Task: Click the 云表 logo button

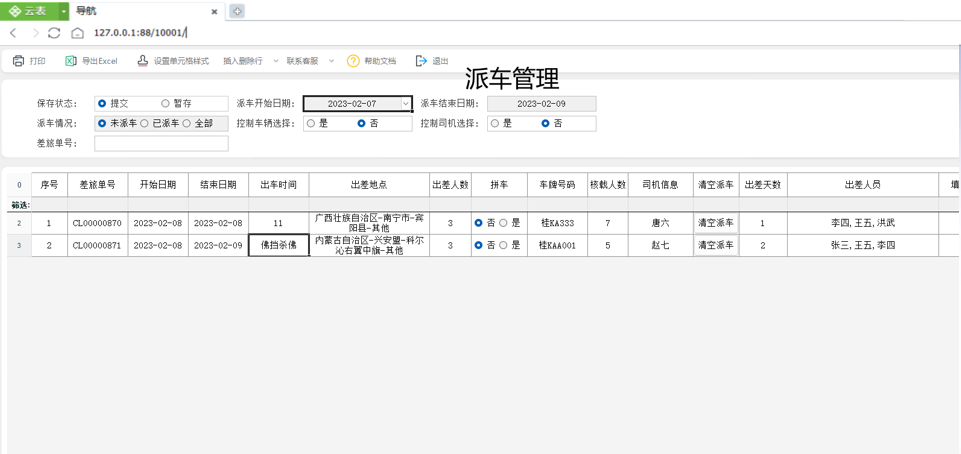Action: (x=29, y=11)
